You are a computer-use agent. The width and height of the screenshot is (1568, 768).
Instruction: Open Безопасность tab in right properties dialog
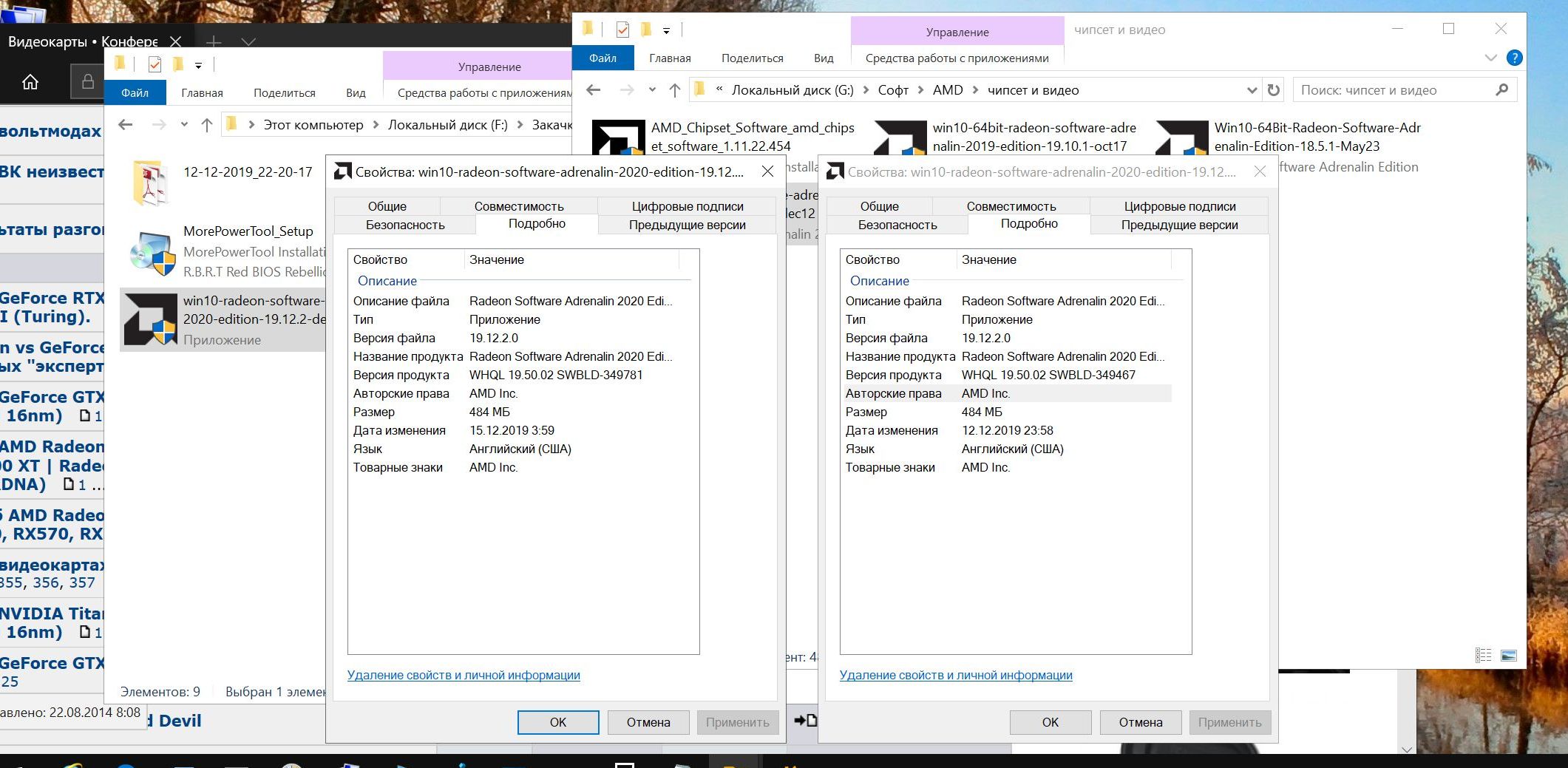click(x=897, y=225)
